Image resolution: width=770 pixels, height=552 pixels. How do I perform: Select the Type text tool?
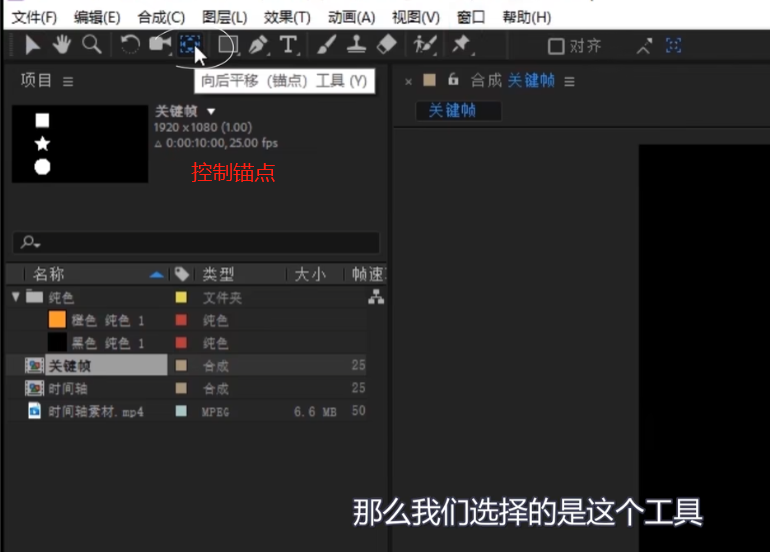pyautogui.click(x=288, y=45)
